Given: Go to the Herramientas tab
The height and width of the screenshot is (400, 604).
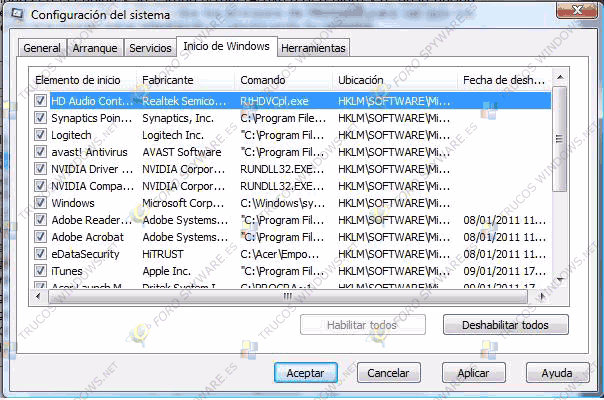Looking at the screenshot, I should [313, 48].
